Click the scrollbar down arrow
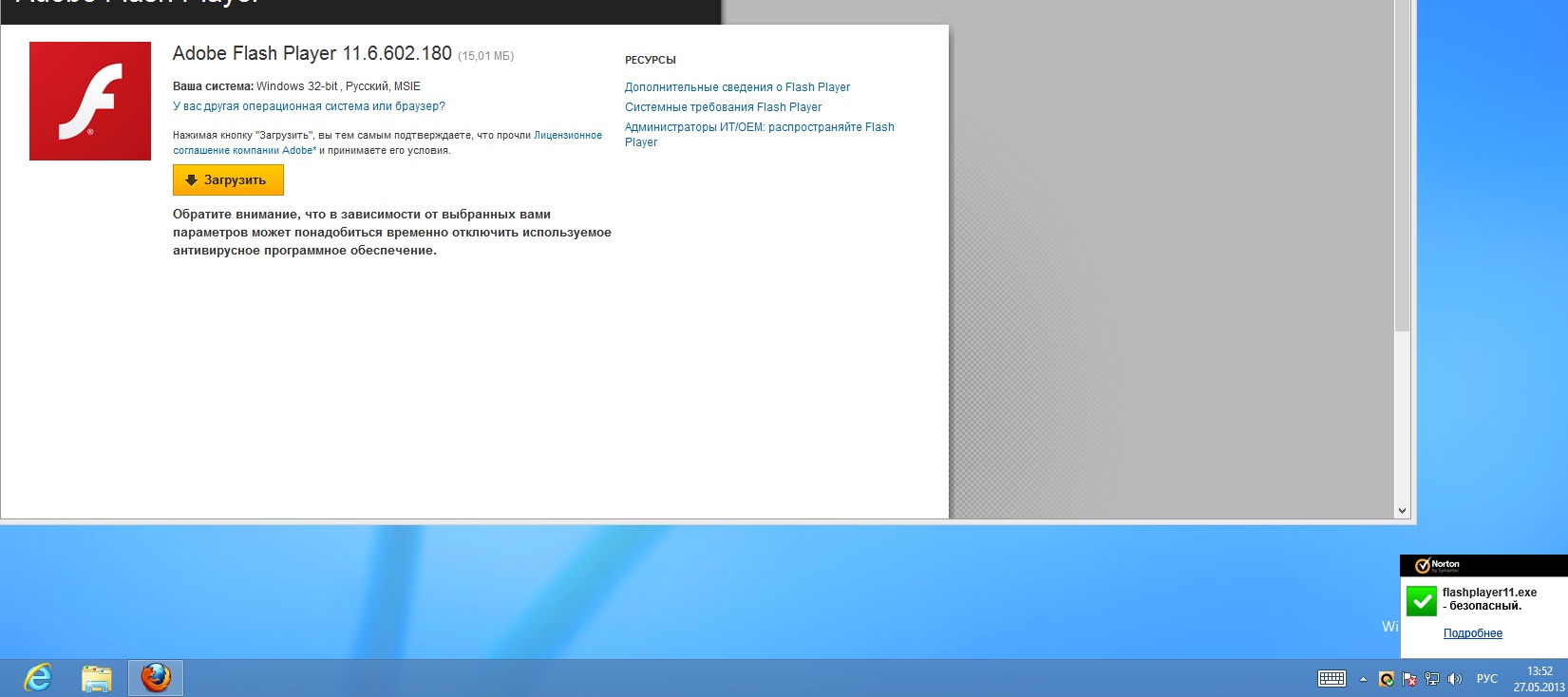This screenshot has height=697, width=1568. pos(1402,511)
